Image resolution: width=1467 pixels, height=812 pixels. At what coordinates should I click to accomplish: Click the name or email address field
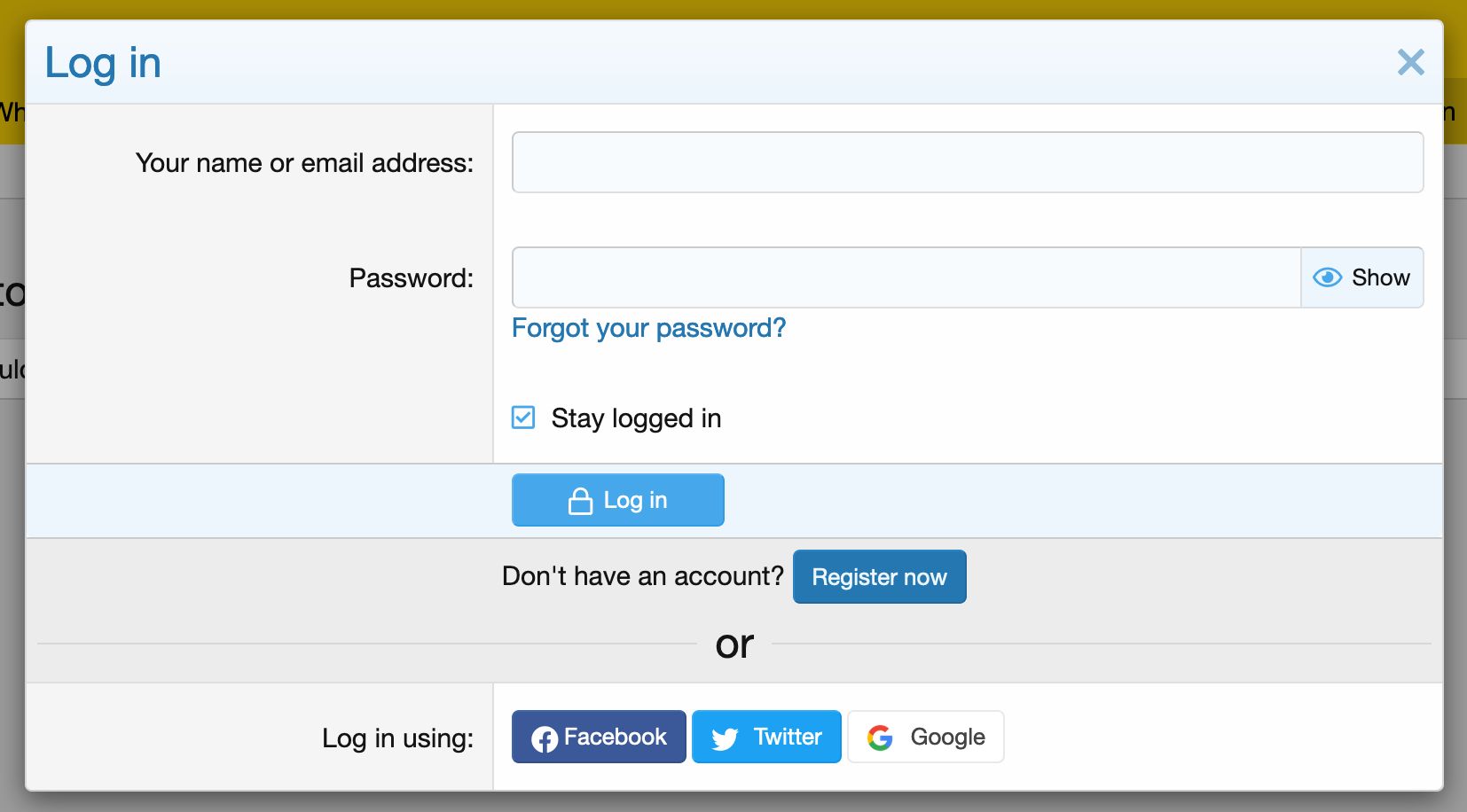pos(968,162)
